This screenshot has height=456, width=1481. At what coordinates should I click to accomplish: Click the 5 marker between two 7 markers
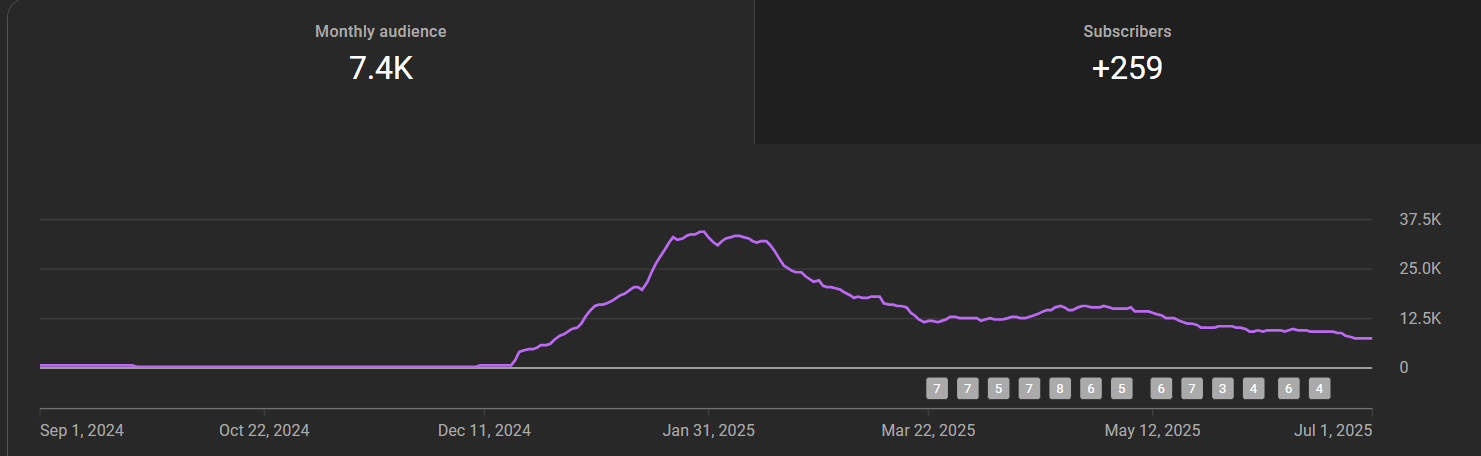point(998,389)
